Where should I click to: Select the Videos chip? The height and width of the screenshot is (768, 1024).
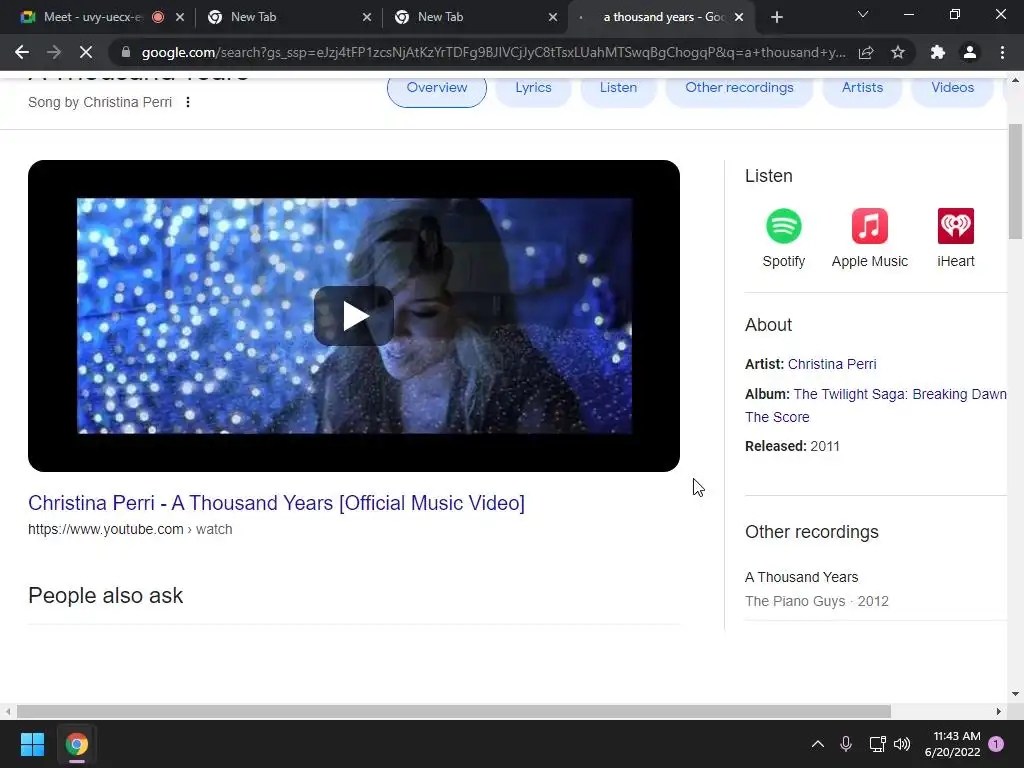tap(953, 88)
